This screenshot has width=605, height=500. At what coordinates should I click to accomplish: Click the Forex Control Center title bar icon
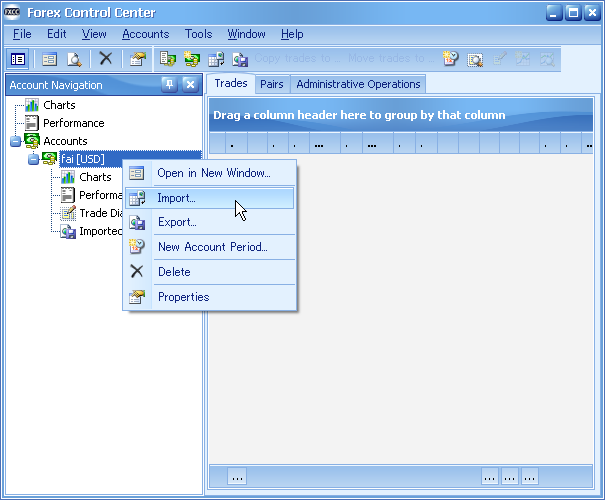pos(12,12)
